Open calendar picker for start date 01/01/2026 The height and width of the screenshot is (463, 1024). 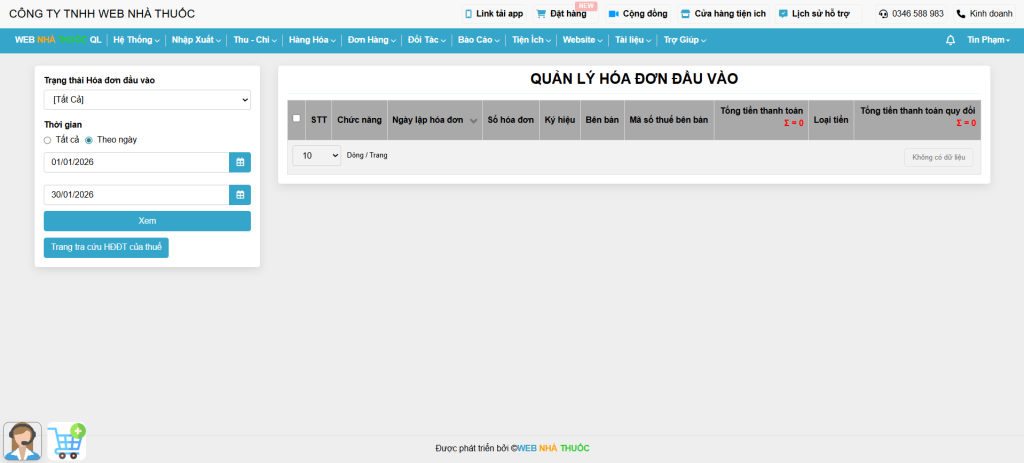(240, 162)
